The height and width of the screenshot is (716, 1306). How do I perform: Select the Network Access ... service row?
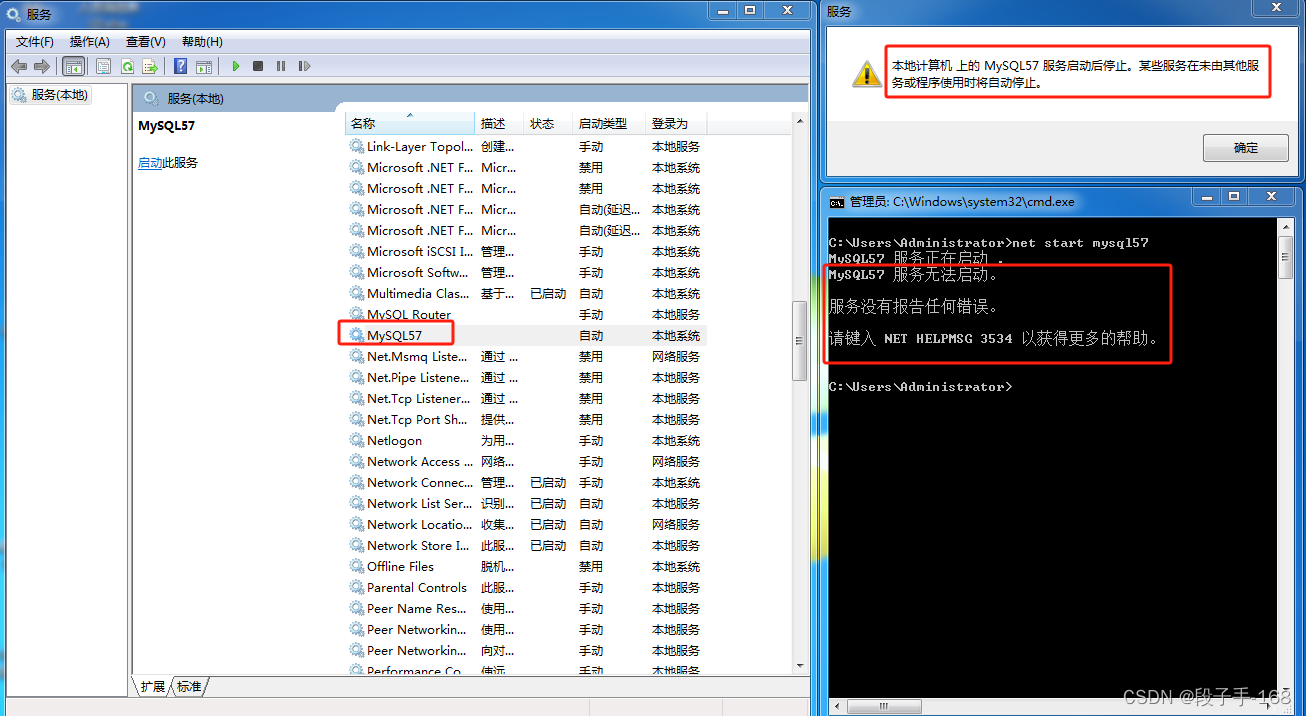click(526, 462)
